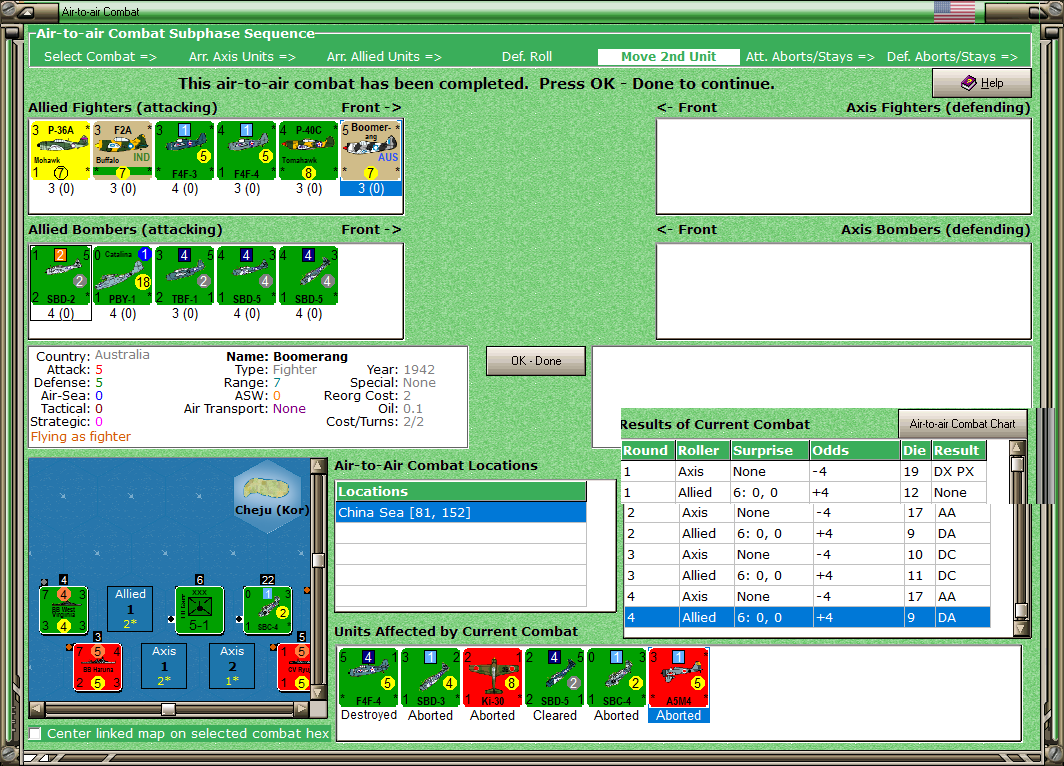Click the TBF-1 bomber unit
Screen dimensions: 1064x766
pos(185,275)
